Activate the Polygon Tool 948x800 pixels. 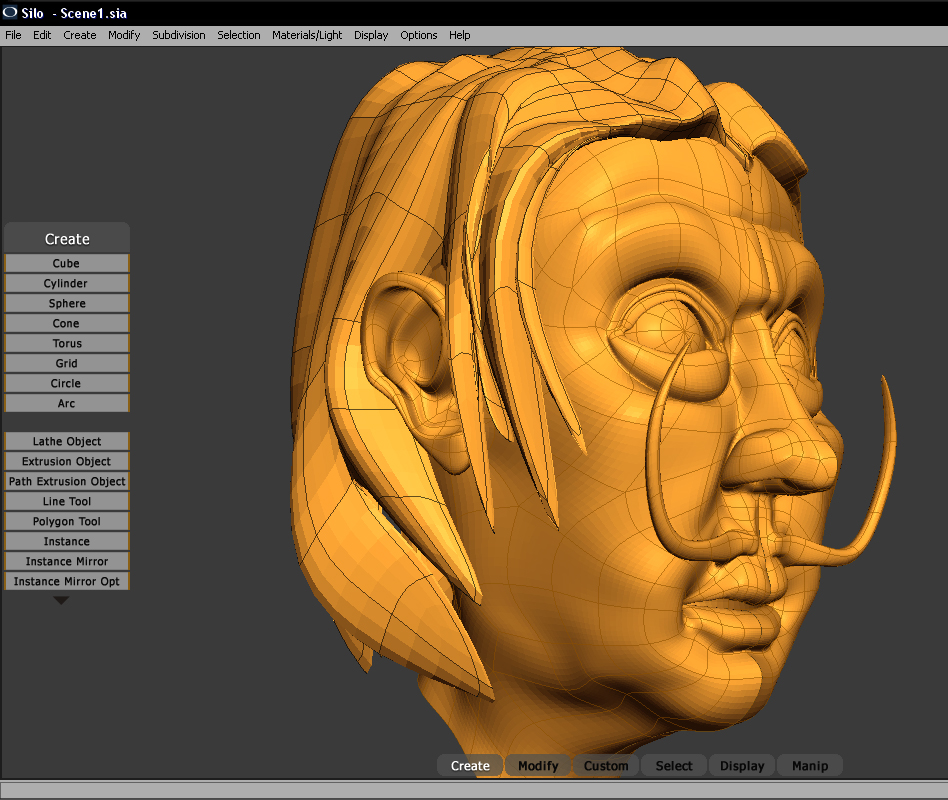(x=67, y=521)
